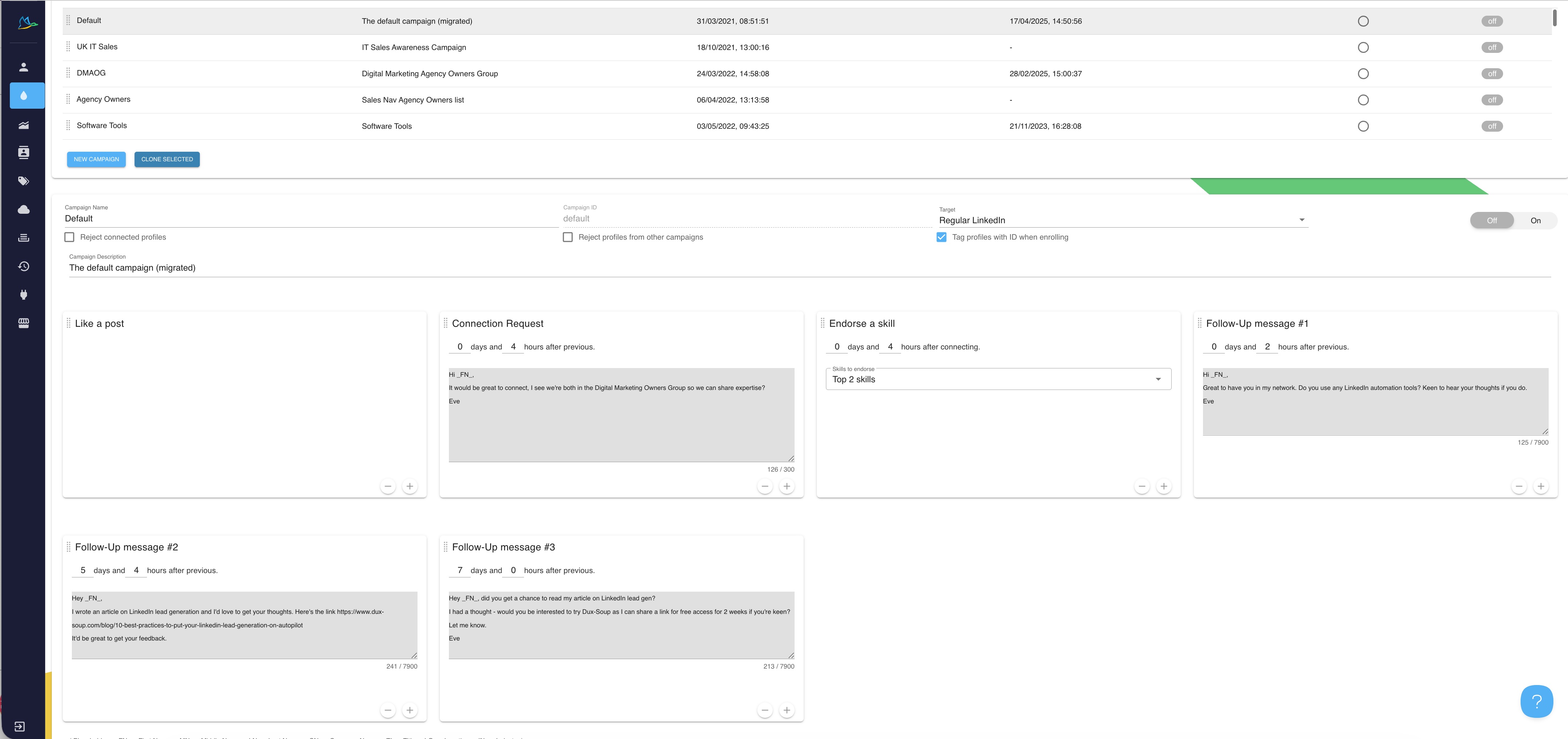This screenshot has width=1568, height=739.
Task: Click the NEW CAMPAIGN button
Action: click(x=96, y=159)
